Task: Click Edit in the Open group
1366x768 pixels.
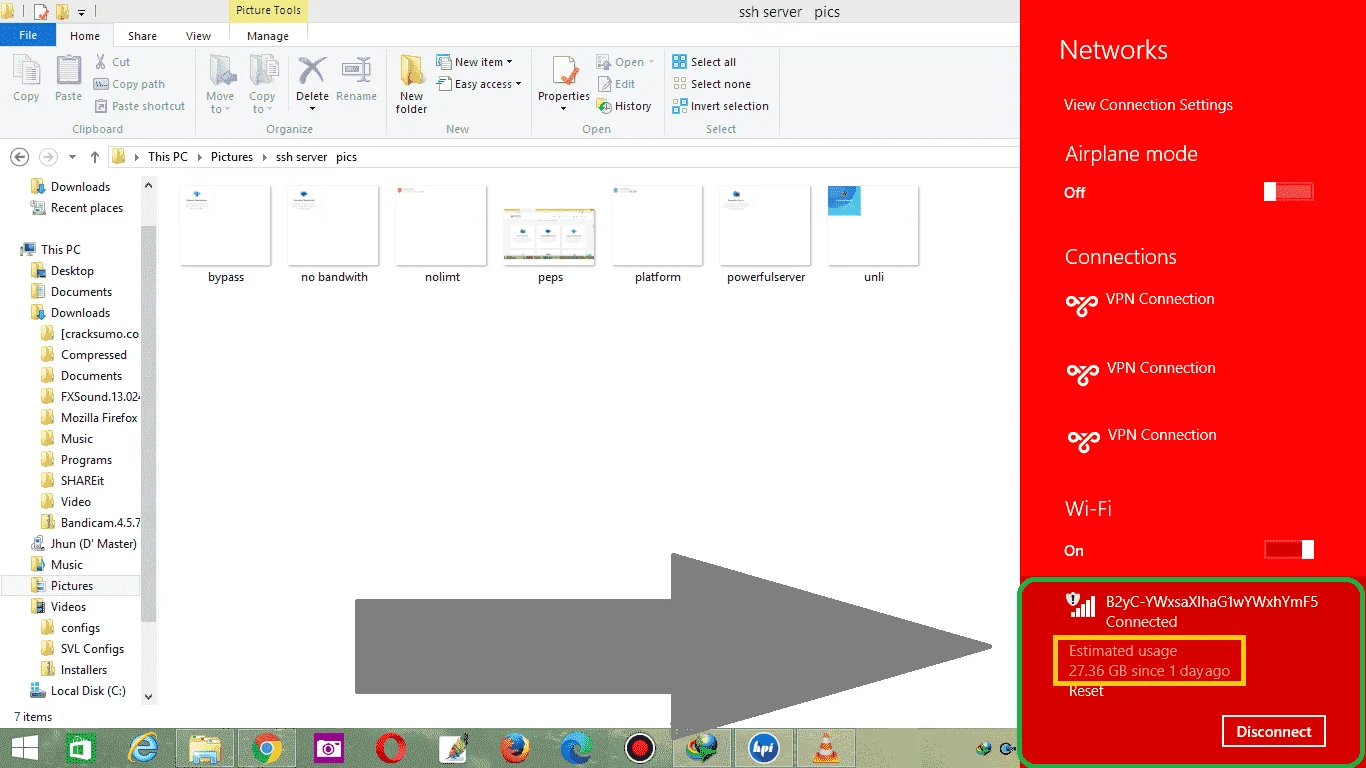Action: point(616,84)
